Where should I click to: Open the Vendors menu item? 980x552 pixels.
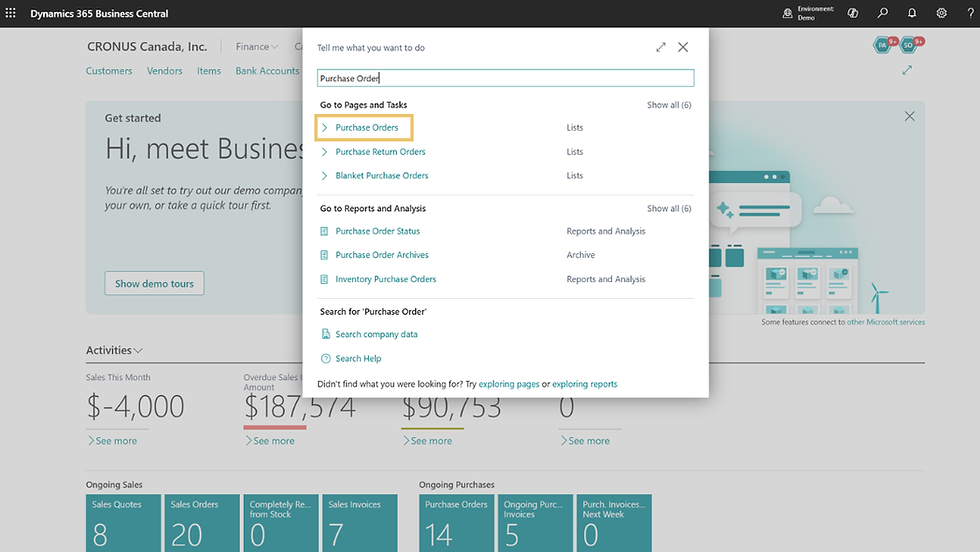164,71
